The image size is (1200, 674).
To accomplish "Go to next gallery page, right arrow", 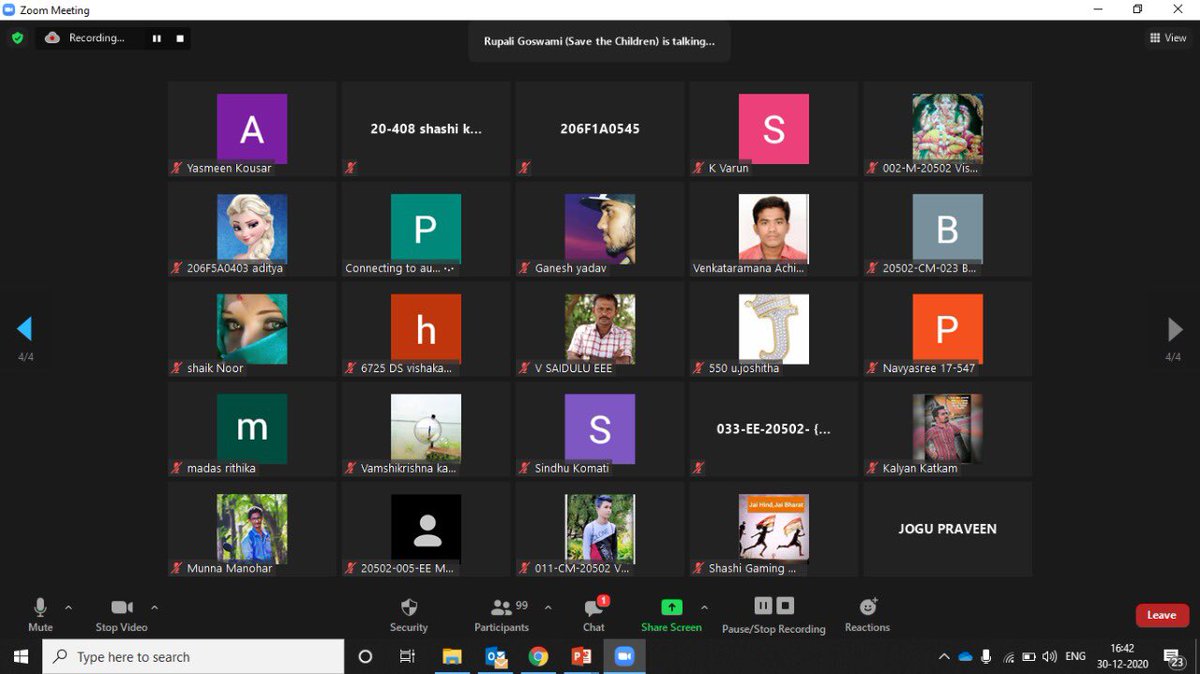I will click(x=1175, y=329).
